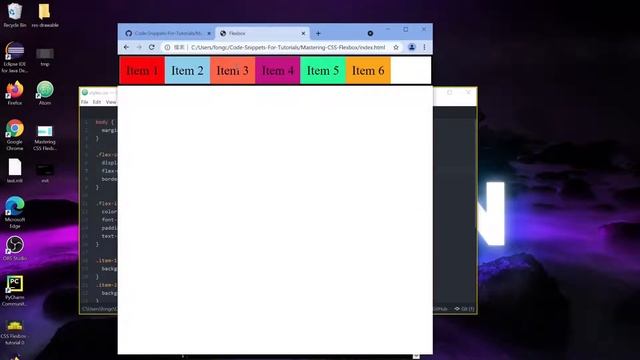This screenshot has width=640, height=360.
Task: Click the light blue Item 2 box
Action: pos(187,70)
